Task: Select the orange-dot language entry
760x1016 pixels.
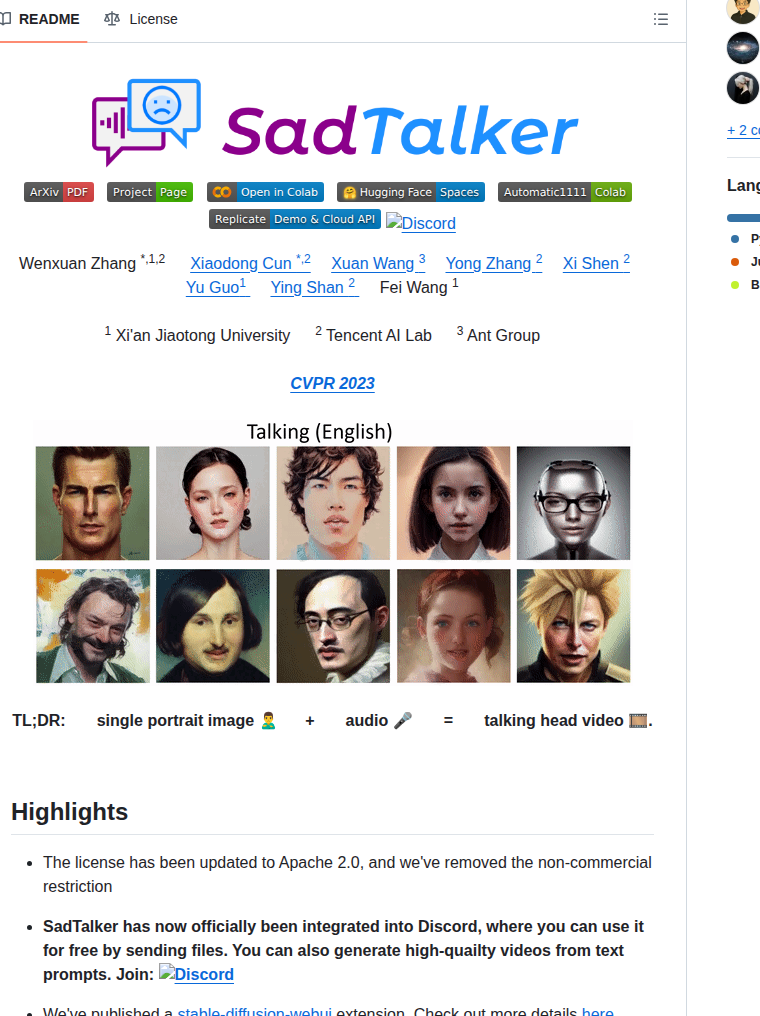Action: coord(744,262)
